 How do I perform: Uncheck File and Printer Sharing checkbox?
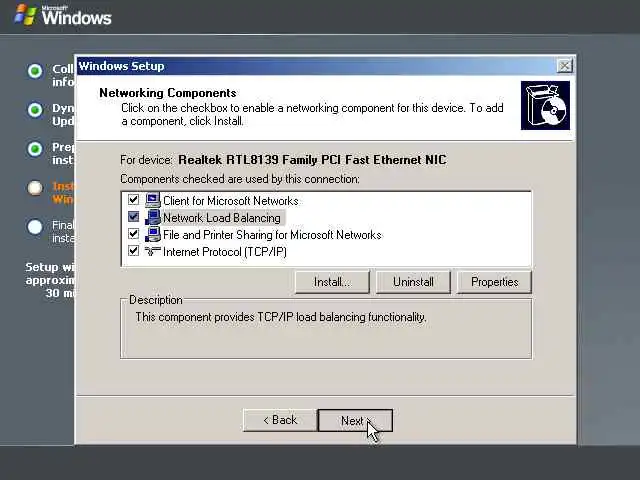click(x=133, y=234)
